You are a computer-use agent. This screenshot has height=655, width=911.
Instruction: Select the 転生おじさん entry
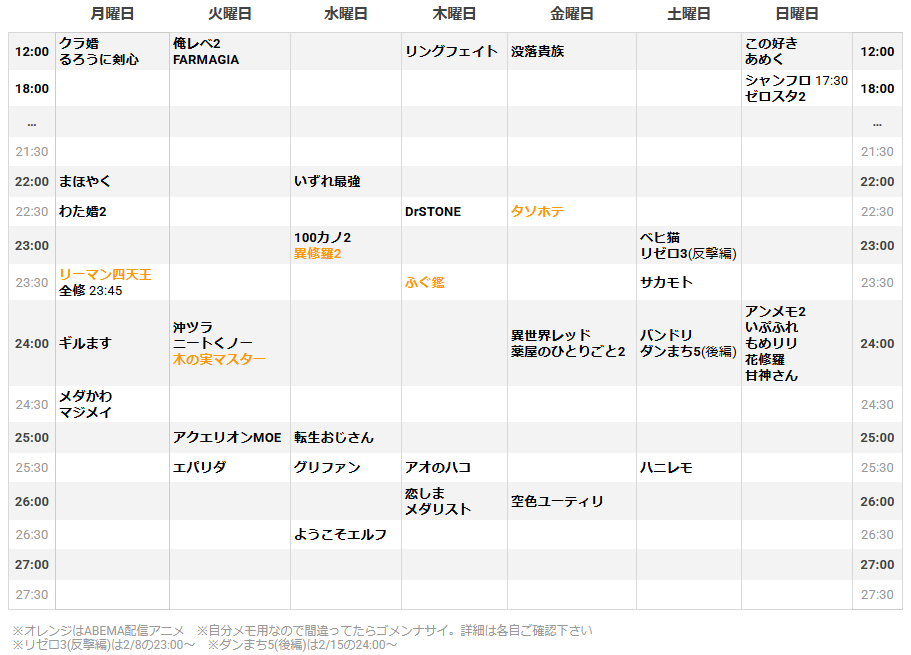click(334, 438)
